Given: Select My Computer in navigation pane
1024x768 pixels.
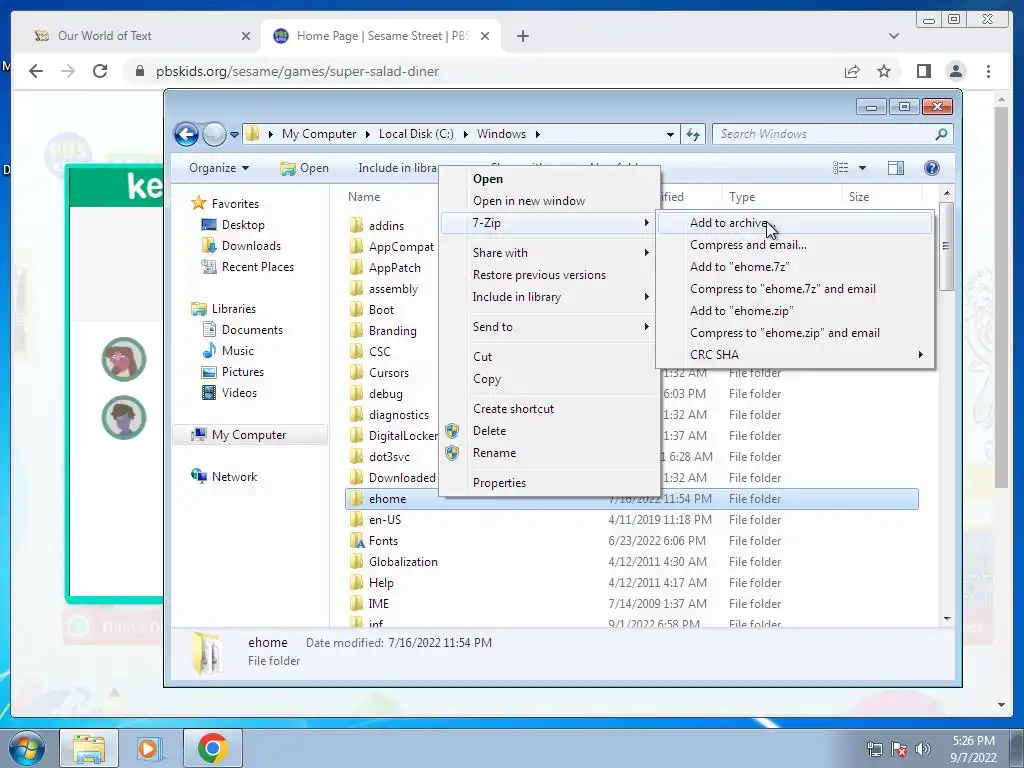Looking at the screenshot, I should click(x=249, y=435).
